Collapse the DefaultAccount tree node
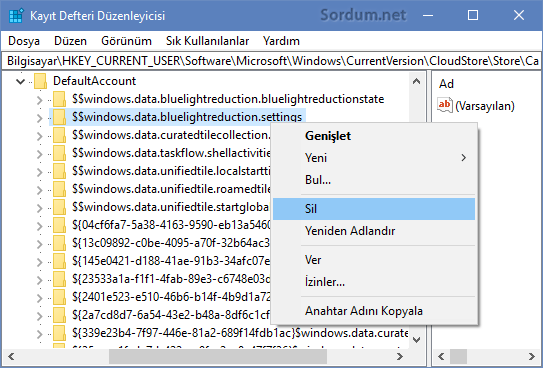The image size is (543, 368). [21, 82]
